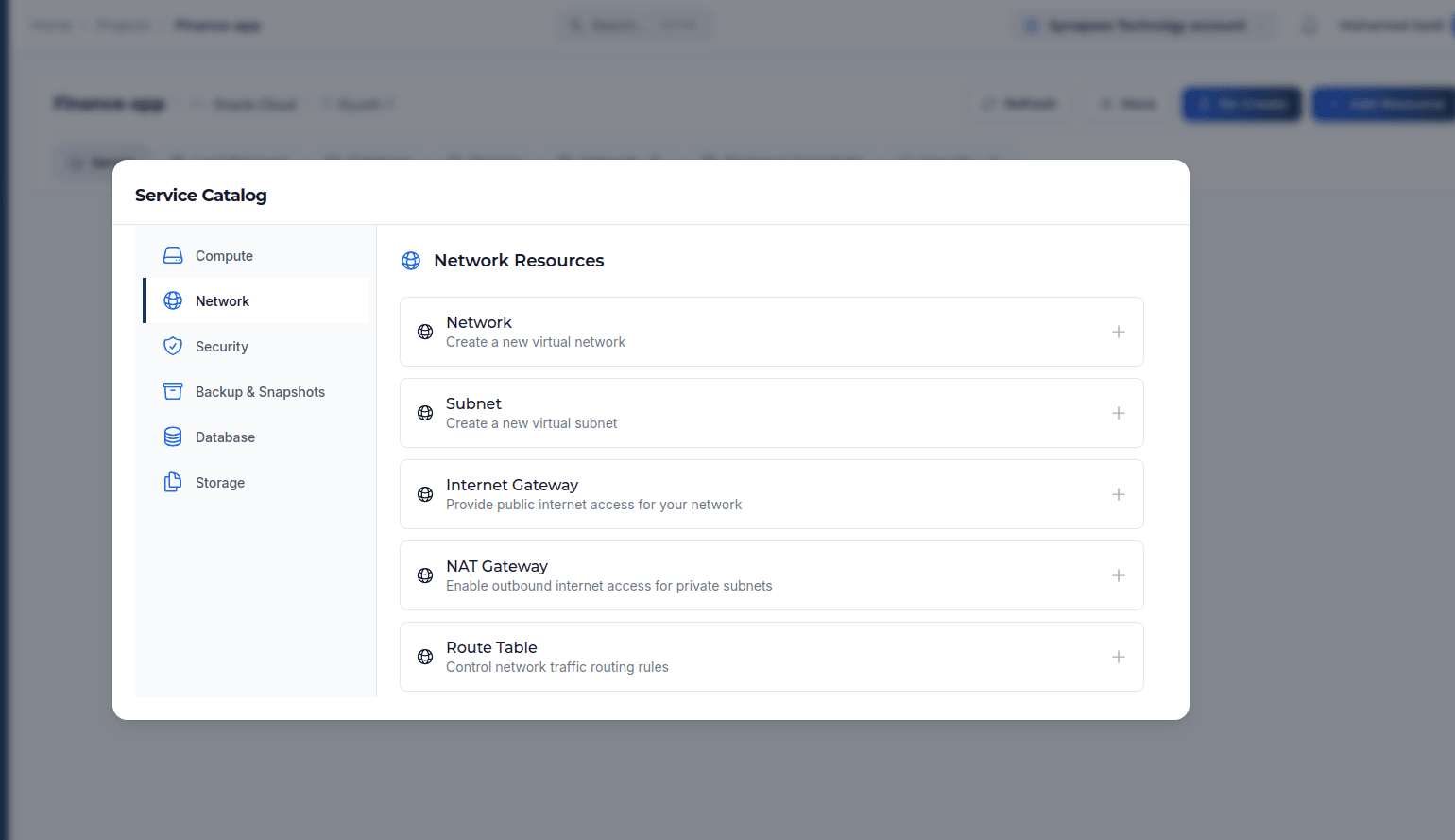This screenshot has width=1455, height=840.
Task: Open Backup & Snapshots category
Action: [x=256, y=391]
